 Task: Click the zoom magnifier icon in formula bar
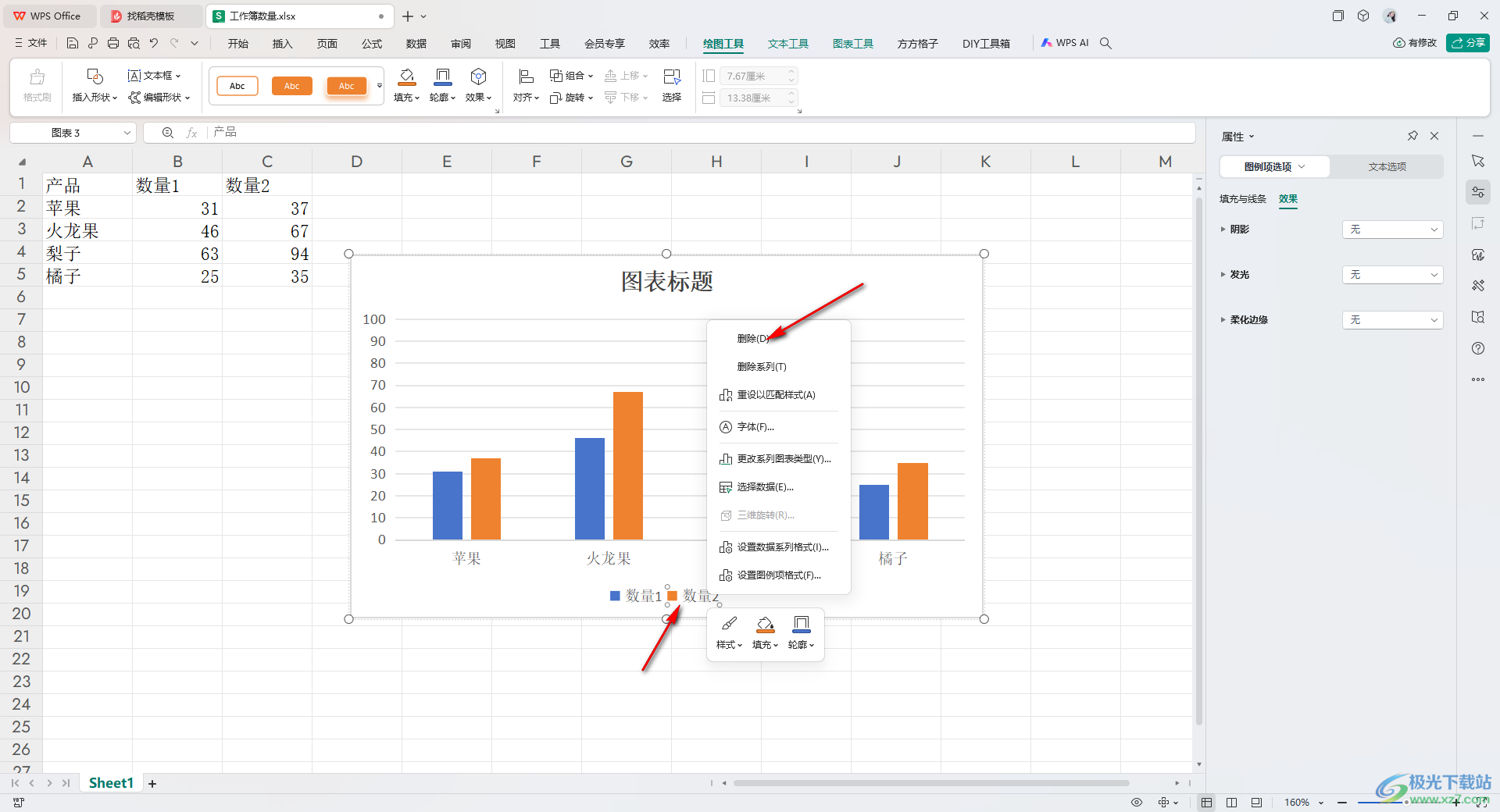[x=167, y=133]
